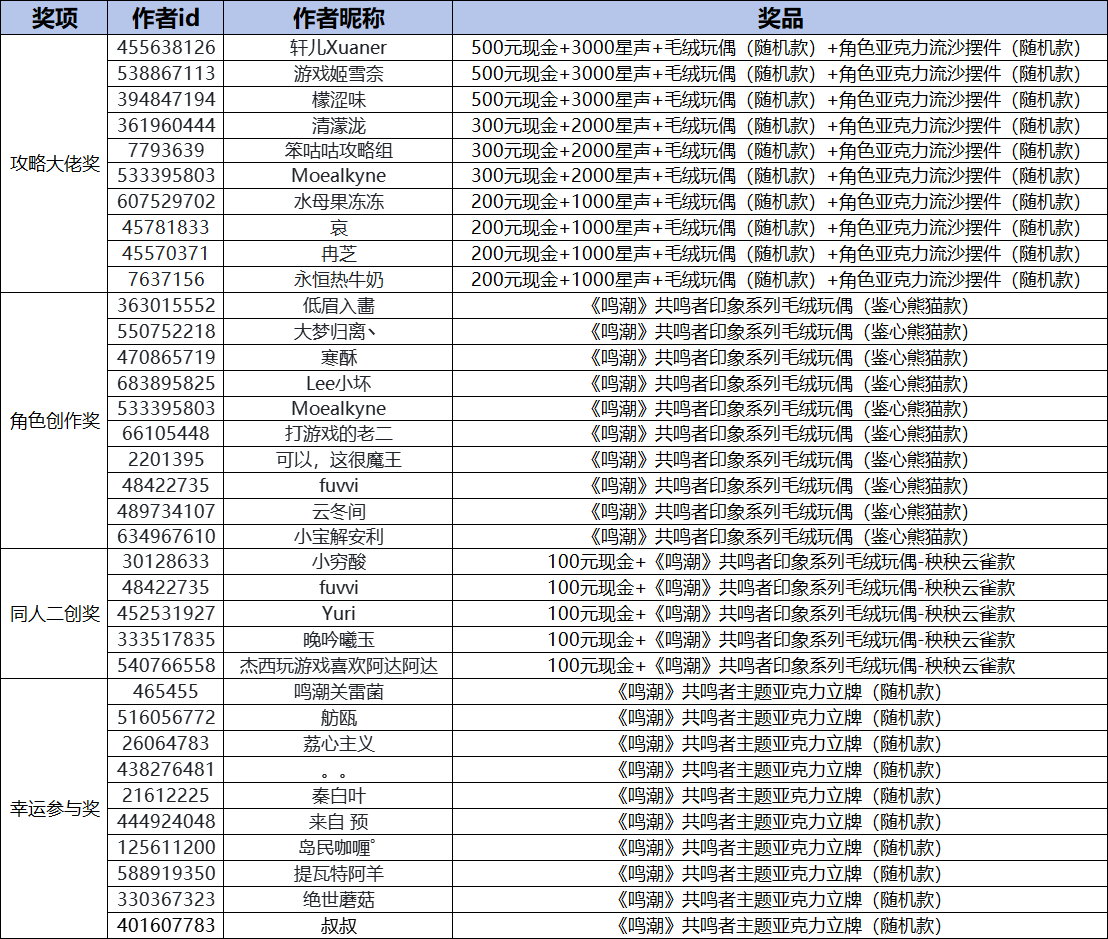The image size is (1108, 939).
Task: Click author id 45570371
Action: 166,254
